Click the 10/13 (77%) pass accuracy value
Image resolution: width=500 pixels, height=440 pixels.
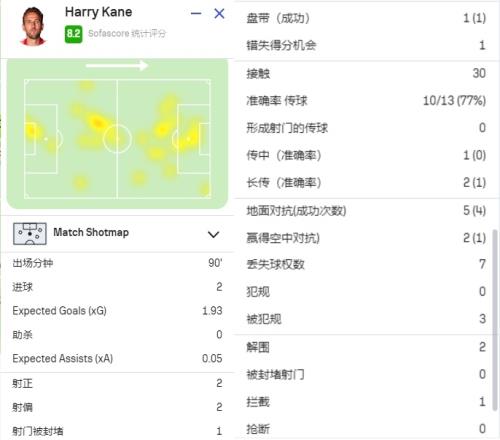454,100
